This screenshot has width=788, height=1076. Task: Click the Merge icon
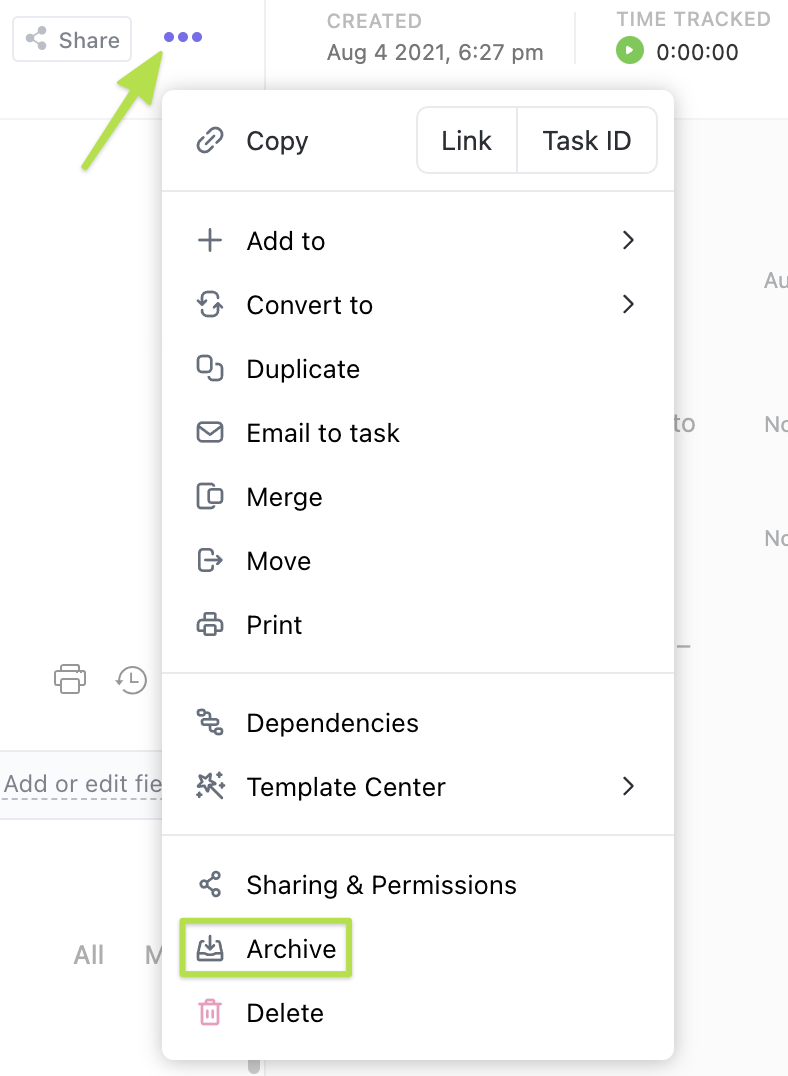coord(210,497)
